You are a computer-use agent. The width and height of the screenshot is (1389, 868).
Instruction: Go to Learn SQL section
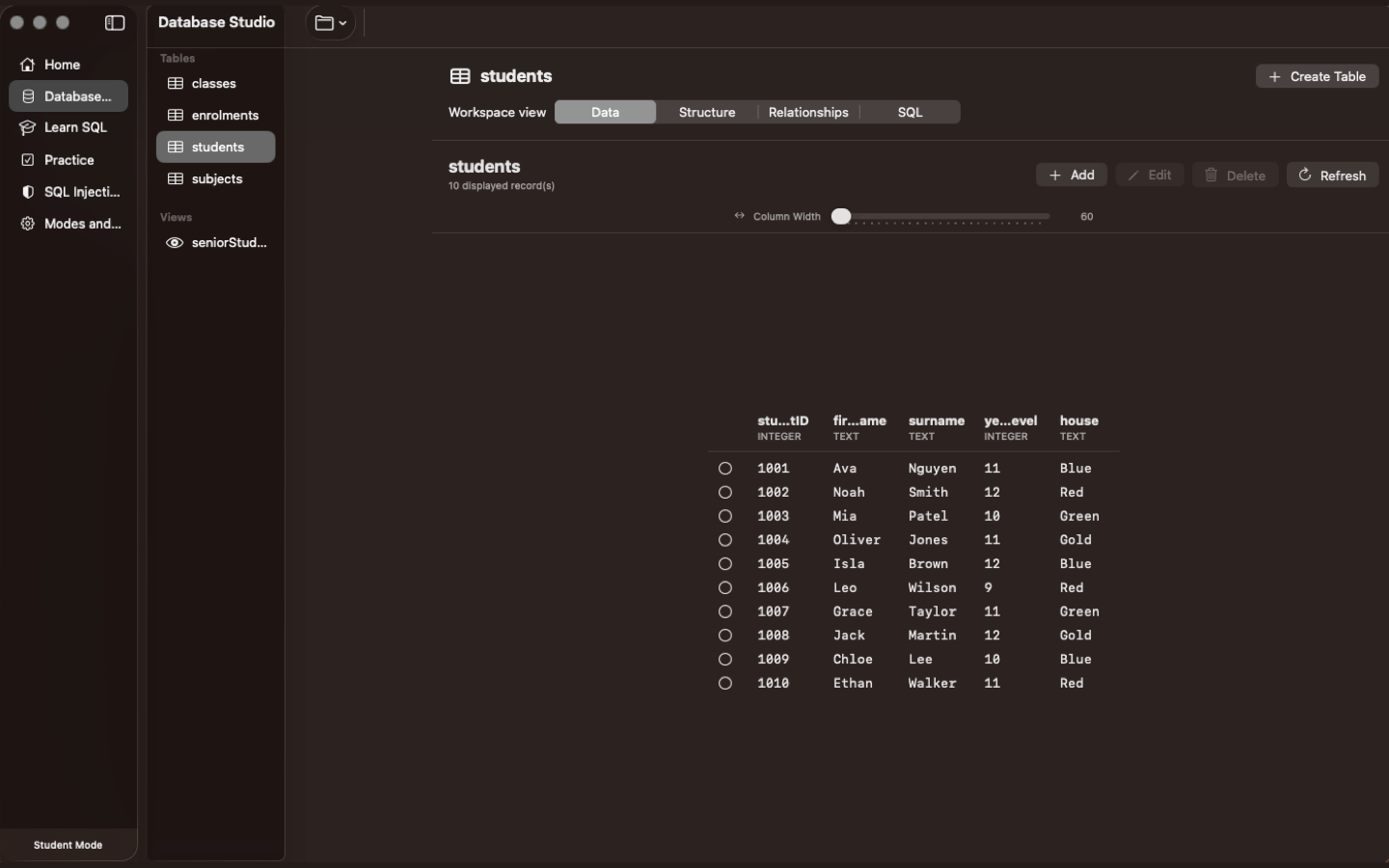(68, 127)
